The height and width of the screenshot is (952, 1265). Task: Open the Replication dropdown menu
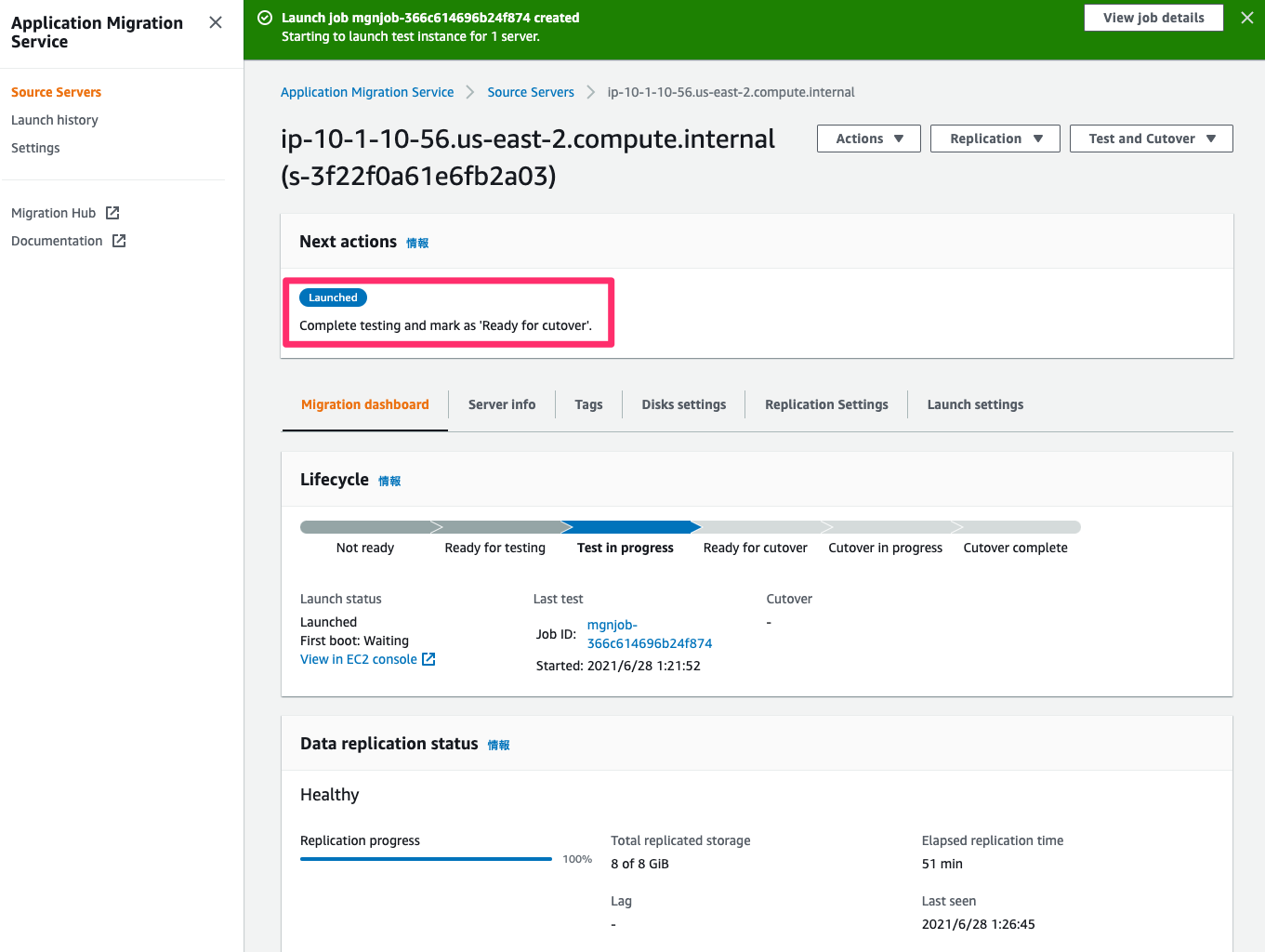pos(995,139)
